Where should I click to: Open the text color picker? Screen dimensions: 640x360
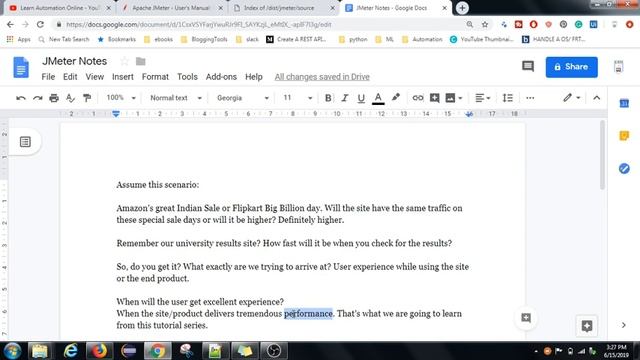click(378, 98)
